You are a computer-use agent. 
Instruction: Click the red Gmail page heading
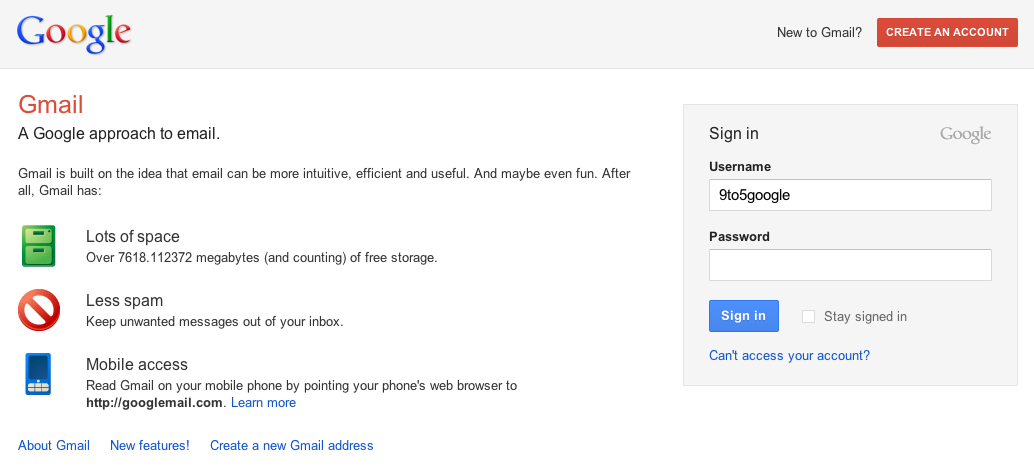[51, 105]
